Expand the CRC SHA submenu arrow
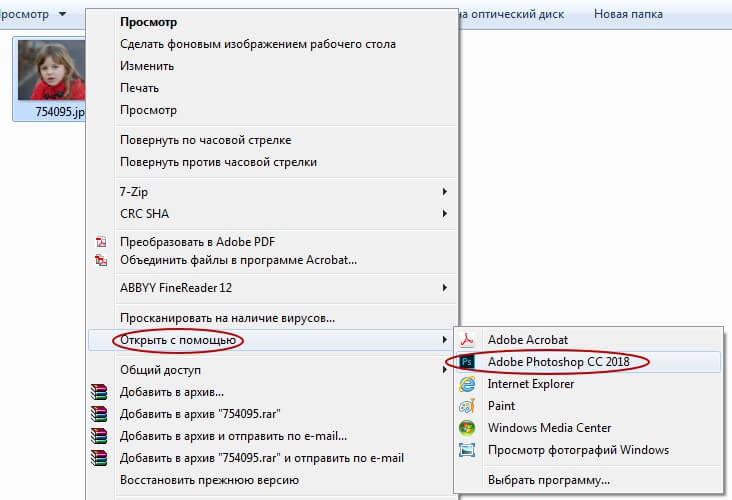This screenshot has width=732, height=500. tap(444, 213)
